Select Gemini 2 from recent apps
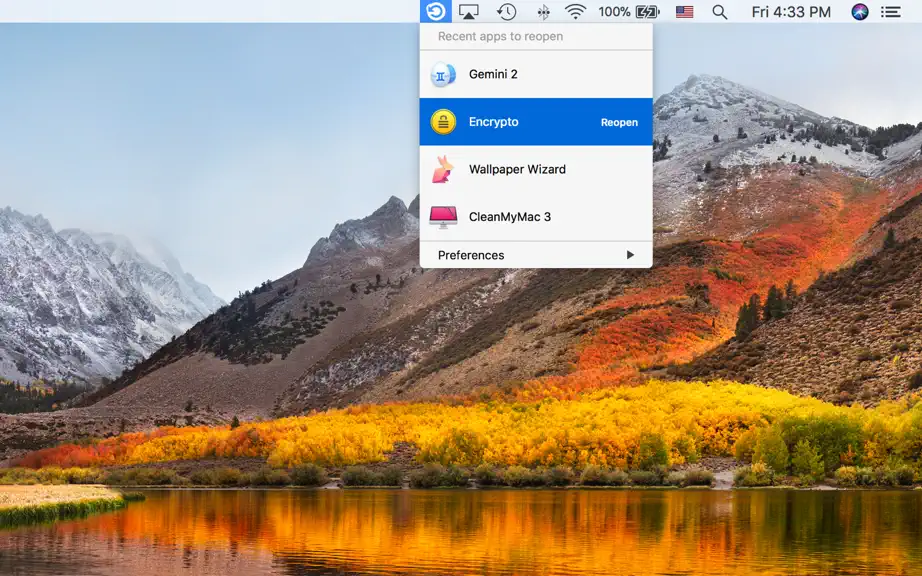Viewport: 922px width, 576px height. [x=536, y=74]
